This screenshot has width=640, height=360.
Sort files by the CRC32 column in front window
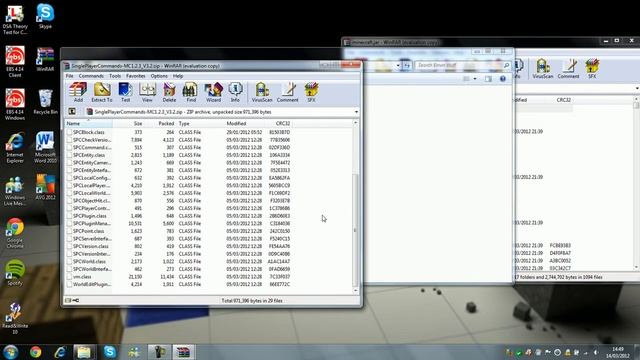coord(279,123)
